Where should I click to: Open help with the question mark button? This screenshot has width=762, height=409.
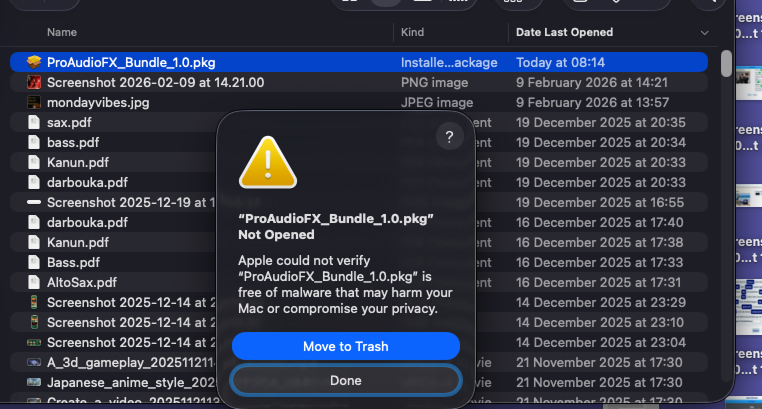pos(450,137)
